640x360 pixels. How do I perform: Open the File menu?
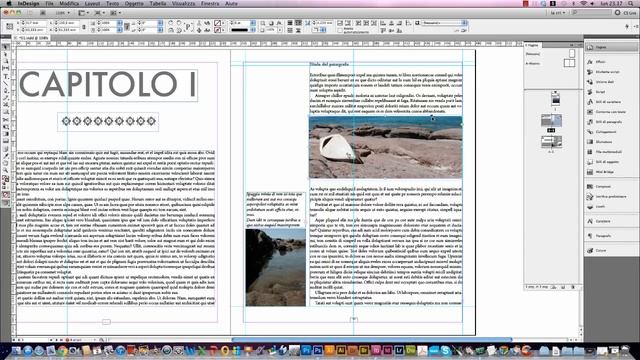click(49, 3)
